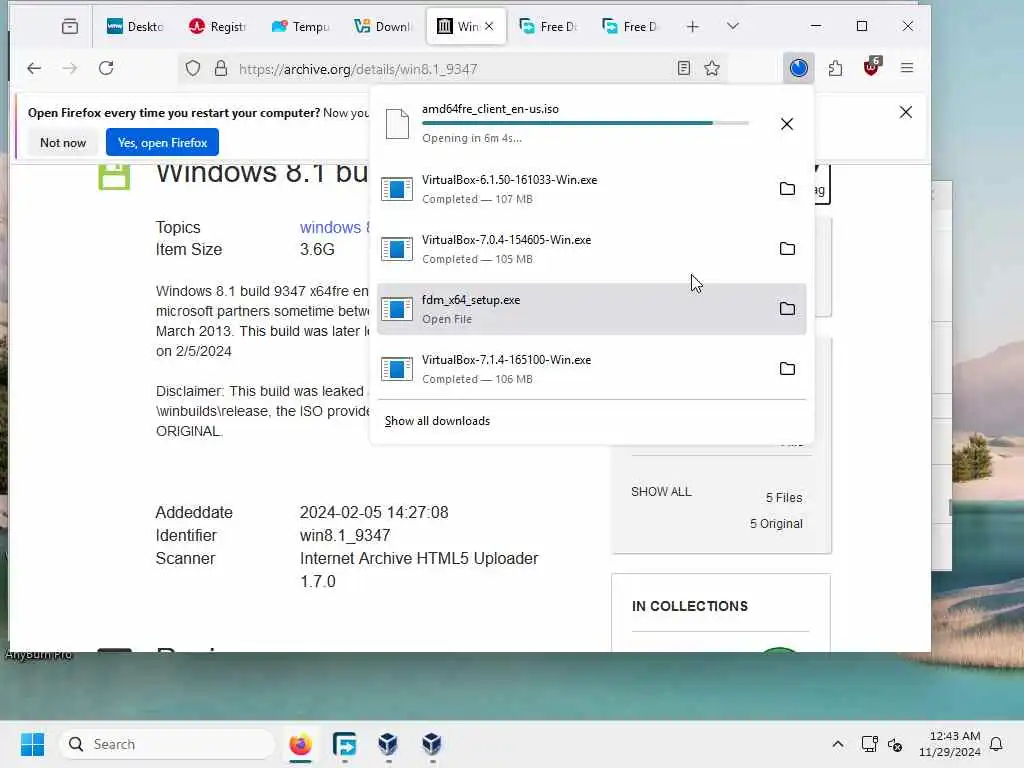The image size is (1024, 768).
Task: Go back to the previous page
Action: (x=34, y=68)
